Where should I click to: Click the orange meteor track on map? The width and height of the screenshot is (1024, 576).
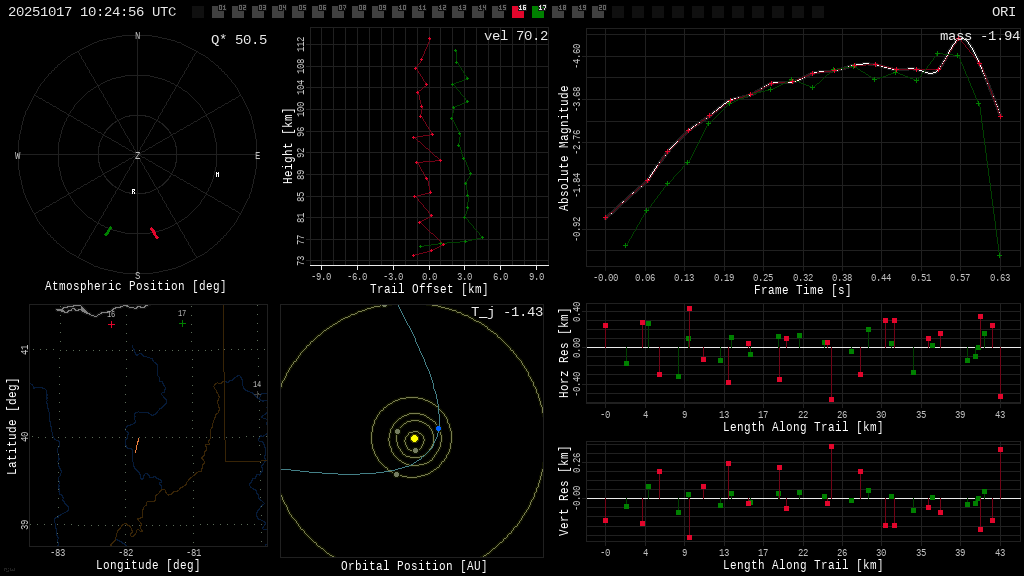coord(137,444)
